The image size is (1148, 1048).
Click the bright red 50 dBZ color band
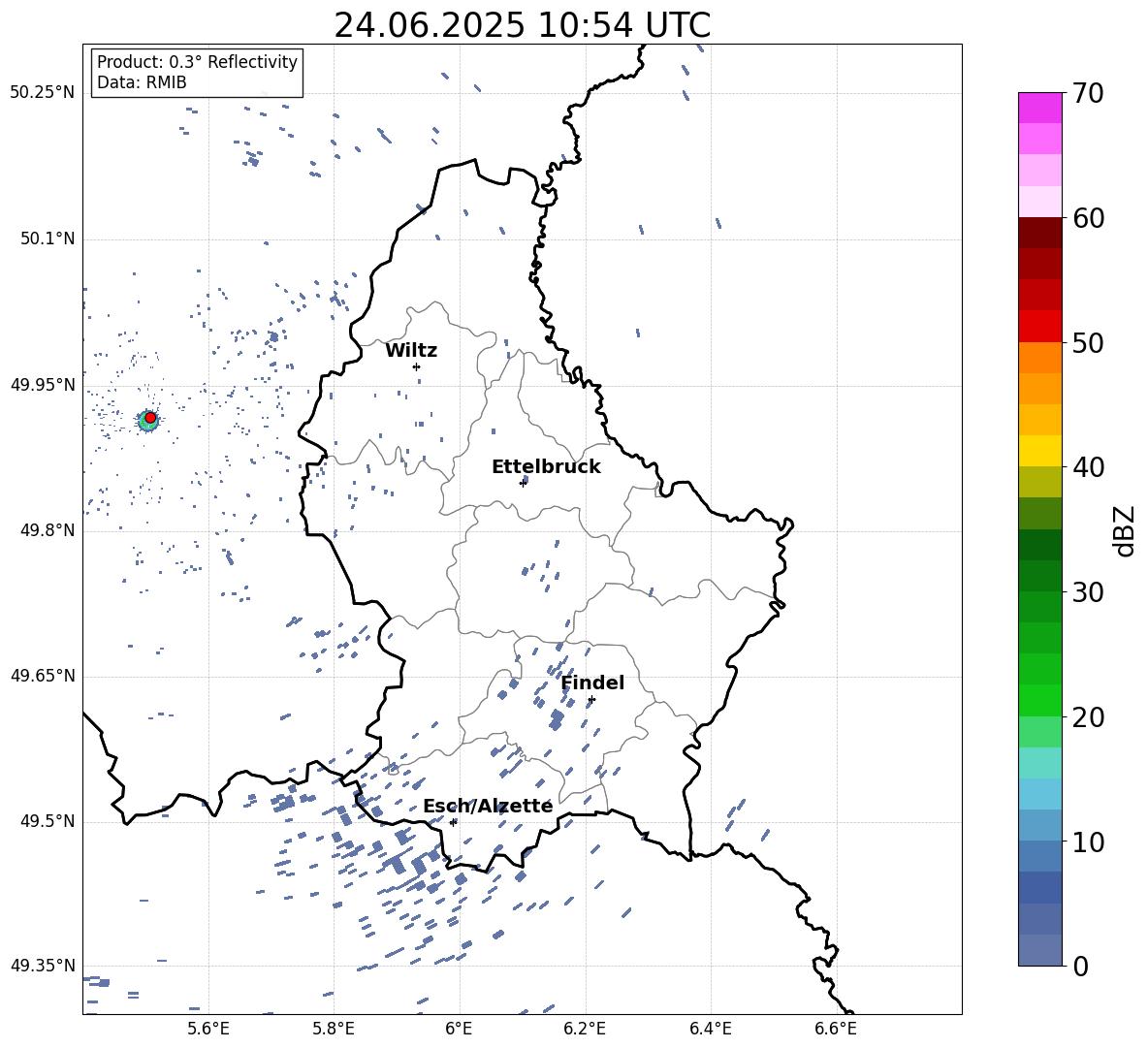[1039, 327]
